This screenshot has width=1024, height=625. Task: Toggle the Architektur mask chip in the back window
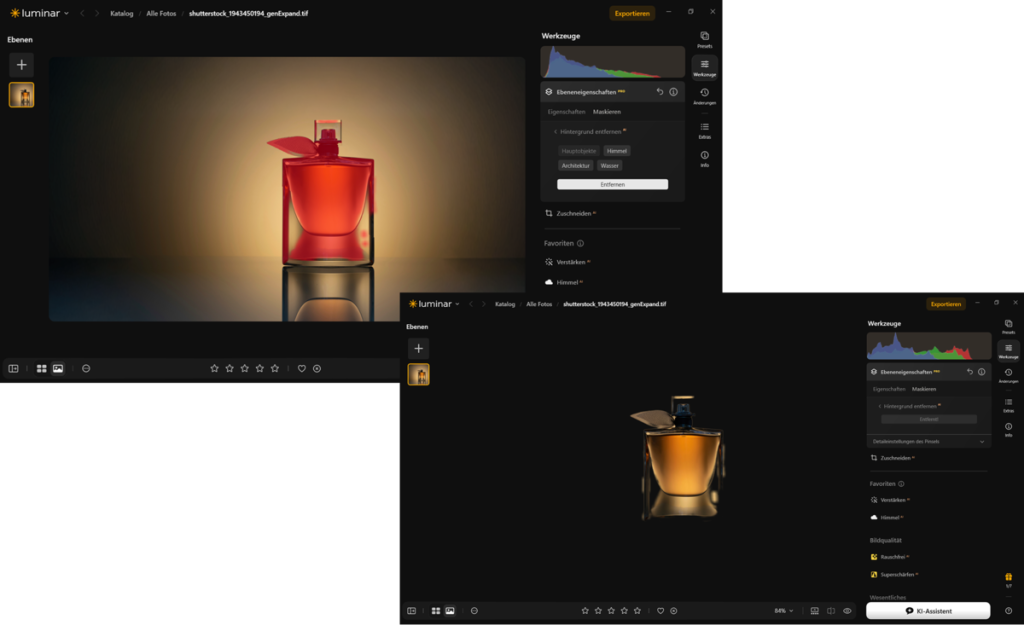point(575,166)
